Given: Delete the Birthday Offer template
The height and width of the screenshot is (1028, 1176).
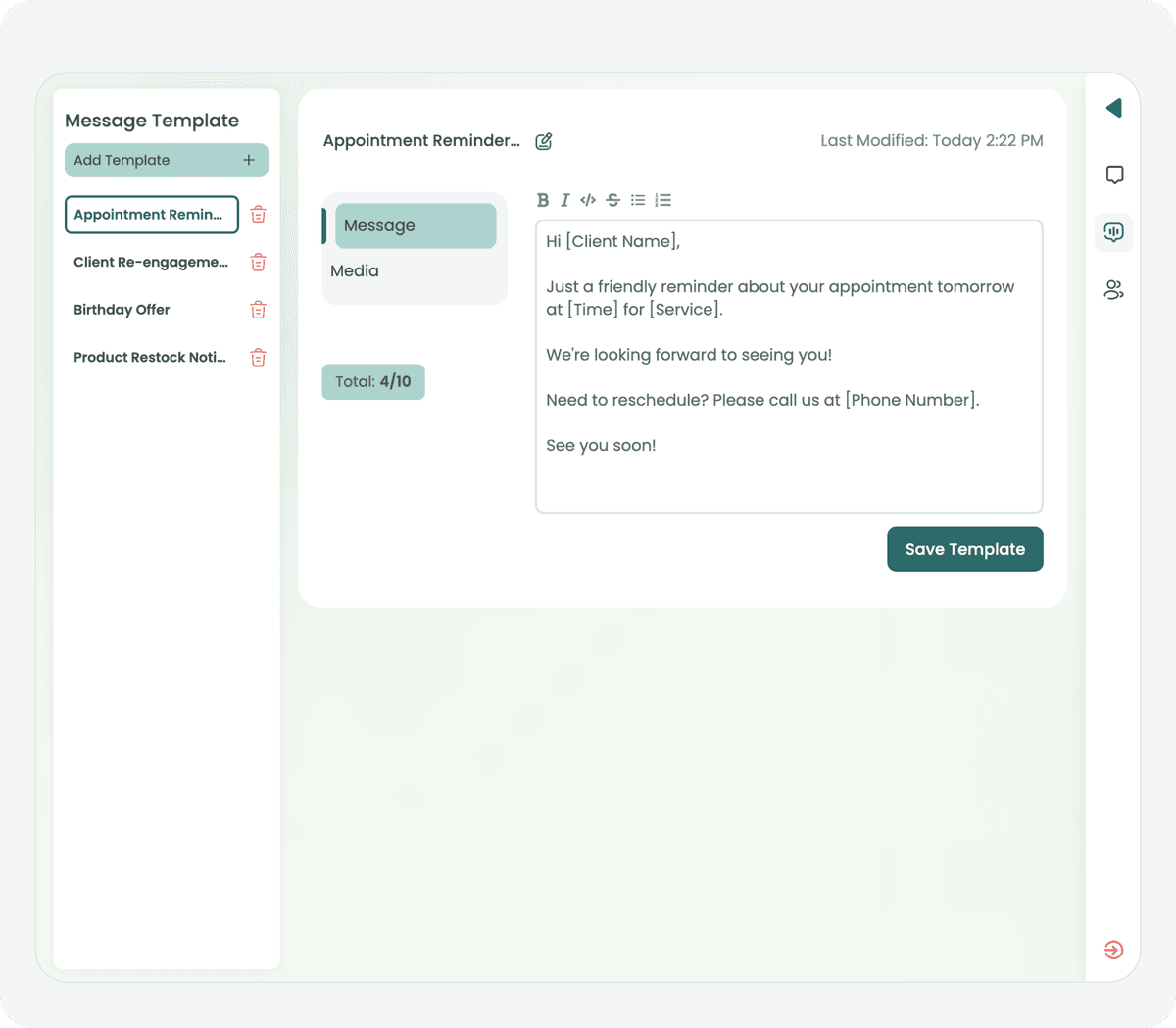Looking at the screenshot, I should pos(258,309).
